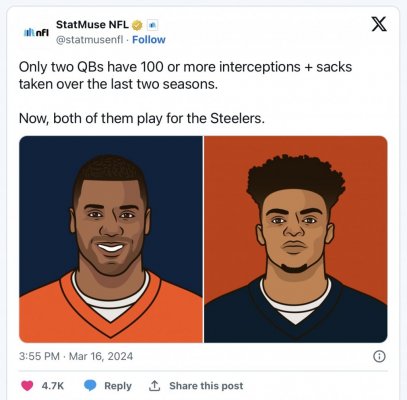The width and height of the screenshot is (407, 400).
Task: Open the left illustration with orange jersey
Action: tap(111, 239)
